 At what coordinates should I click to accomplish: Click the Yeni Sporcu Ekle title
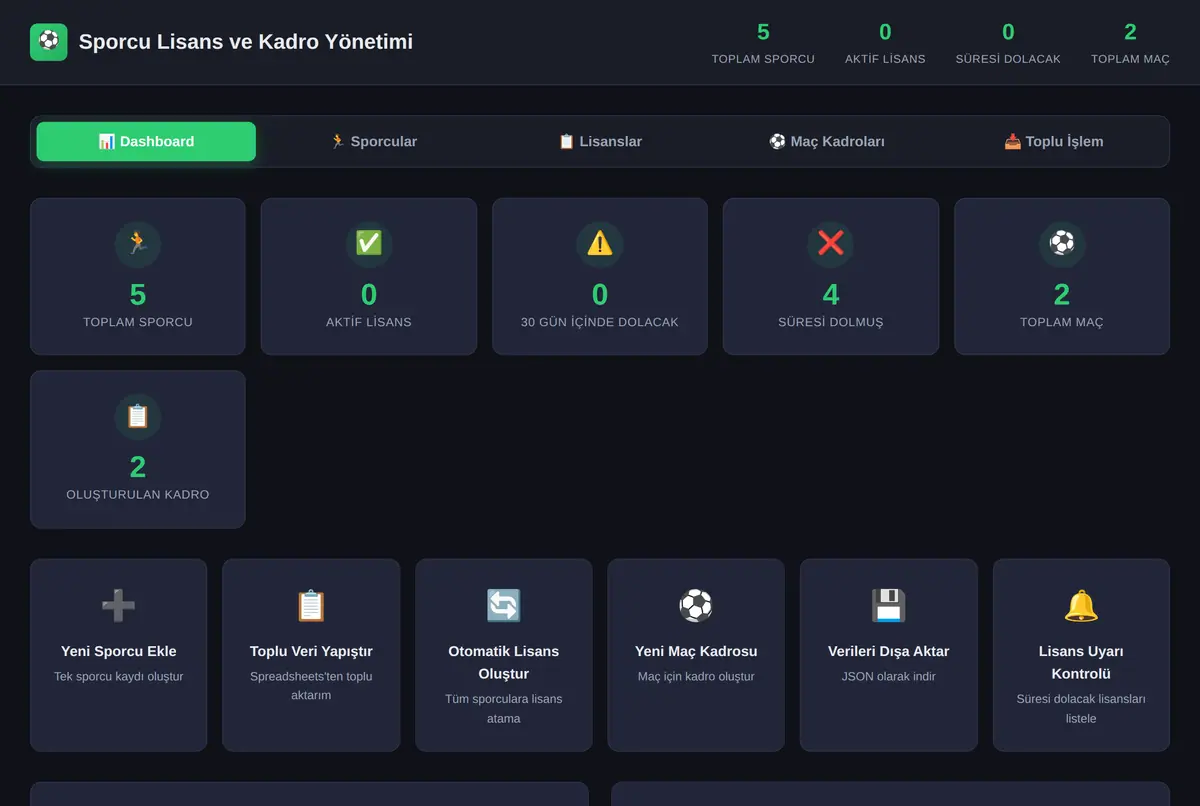pos(119,651)
